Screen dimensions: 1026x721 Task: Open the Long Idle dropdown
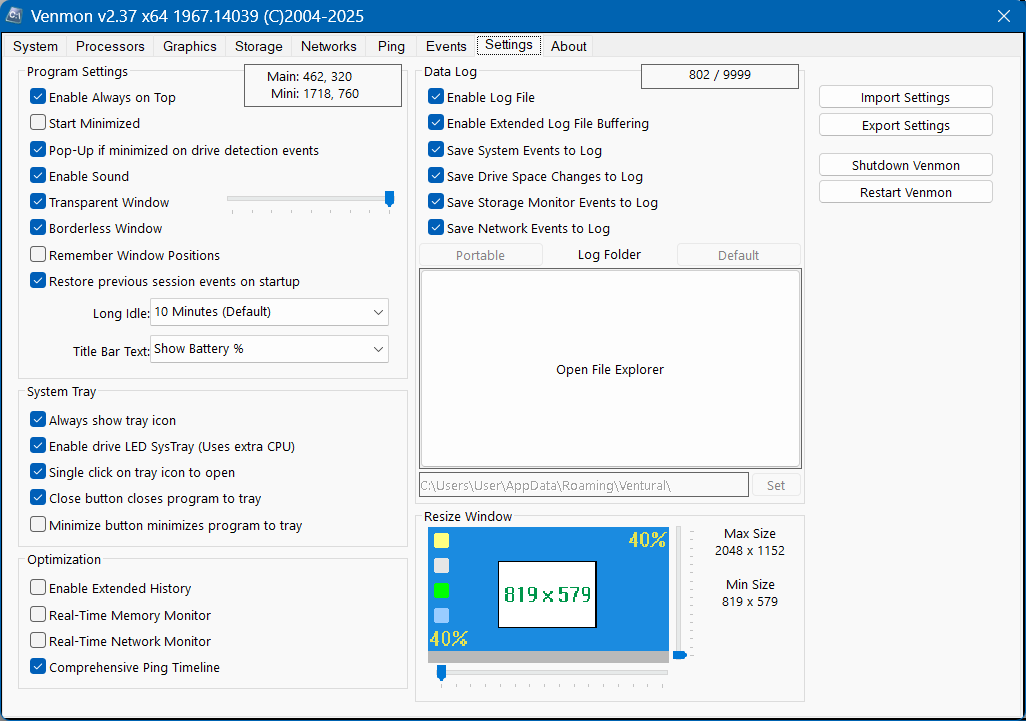[x=269, y=312]
